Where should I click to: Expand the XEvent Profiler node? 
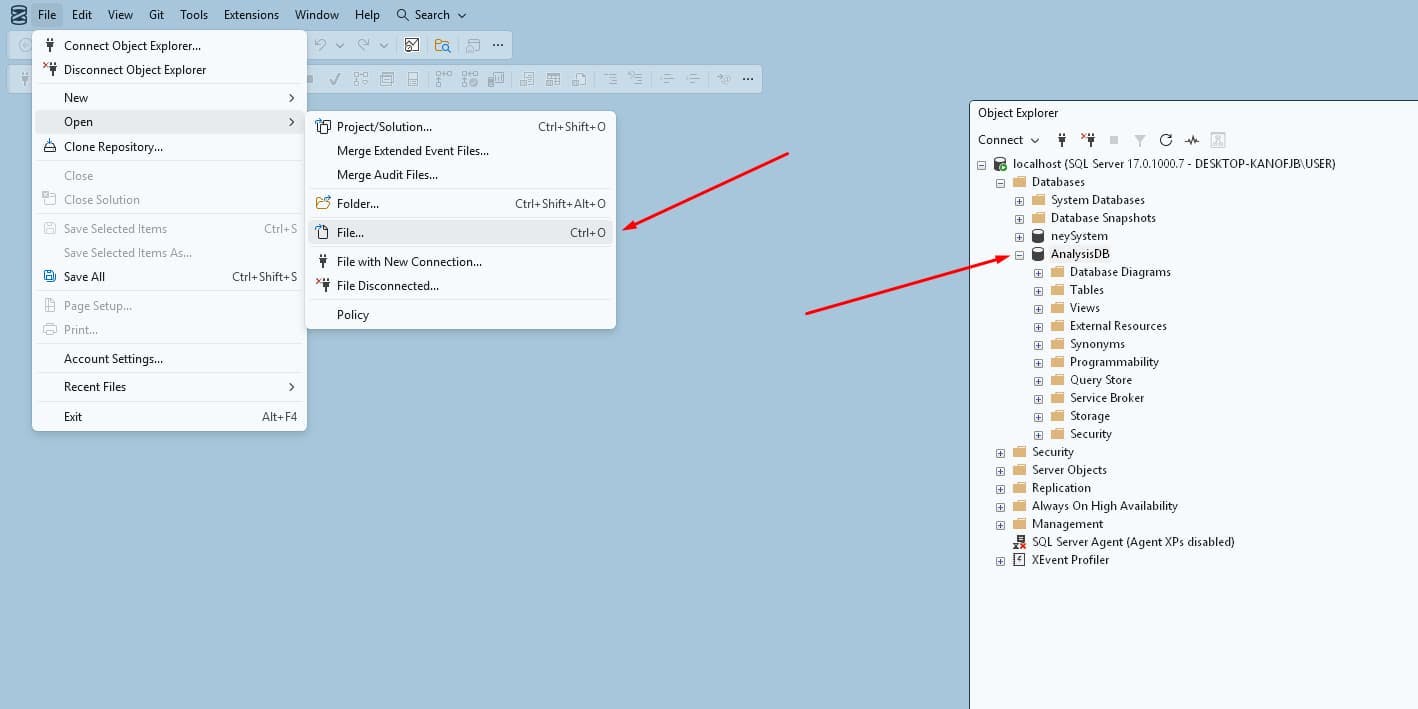[x=1000, y=560]
